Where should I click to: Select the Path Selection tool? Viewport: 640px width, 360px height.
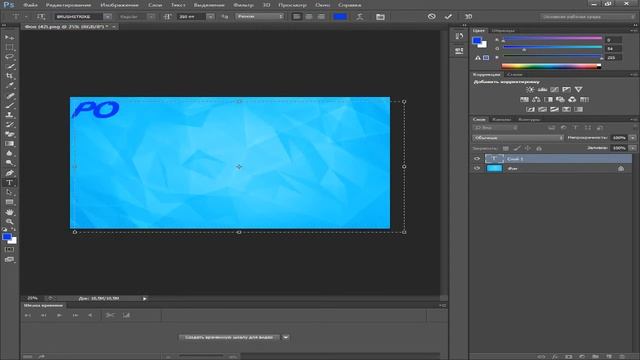pos(9,192)
